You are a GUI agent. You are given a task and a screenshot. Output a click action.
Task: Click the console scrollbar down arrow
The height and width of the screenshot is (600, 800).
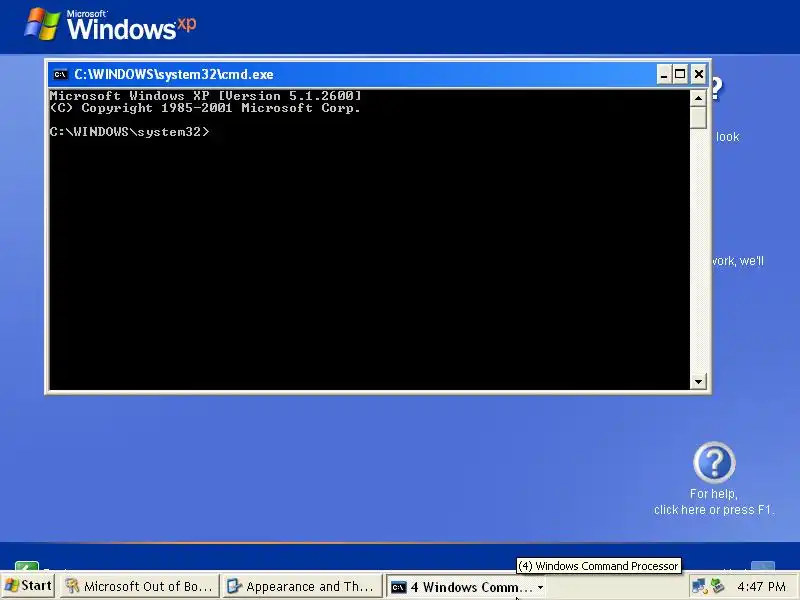coord(698,381)
